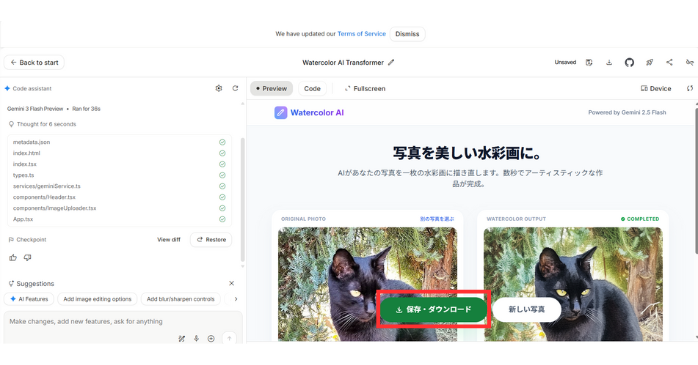Click the GitHub icon in the top bar

(x=629, y=63)
